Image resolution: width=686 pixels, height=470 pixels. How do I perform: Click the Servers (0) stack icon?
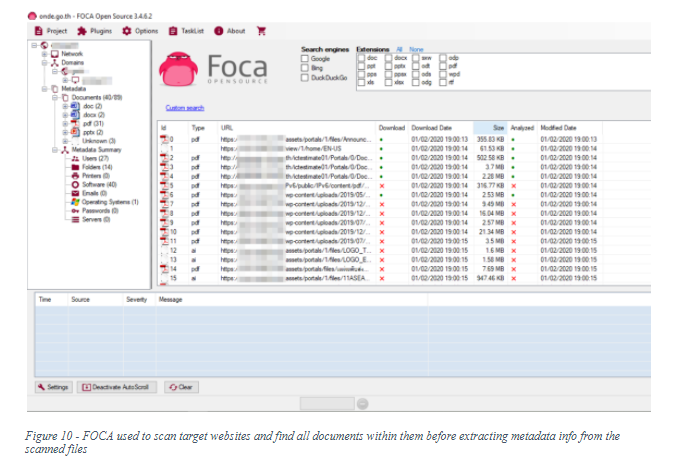click(x=75, y=220)
